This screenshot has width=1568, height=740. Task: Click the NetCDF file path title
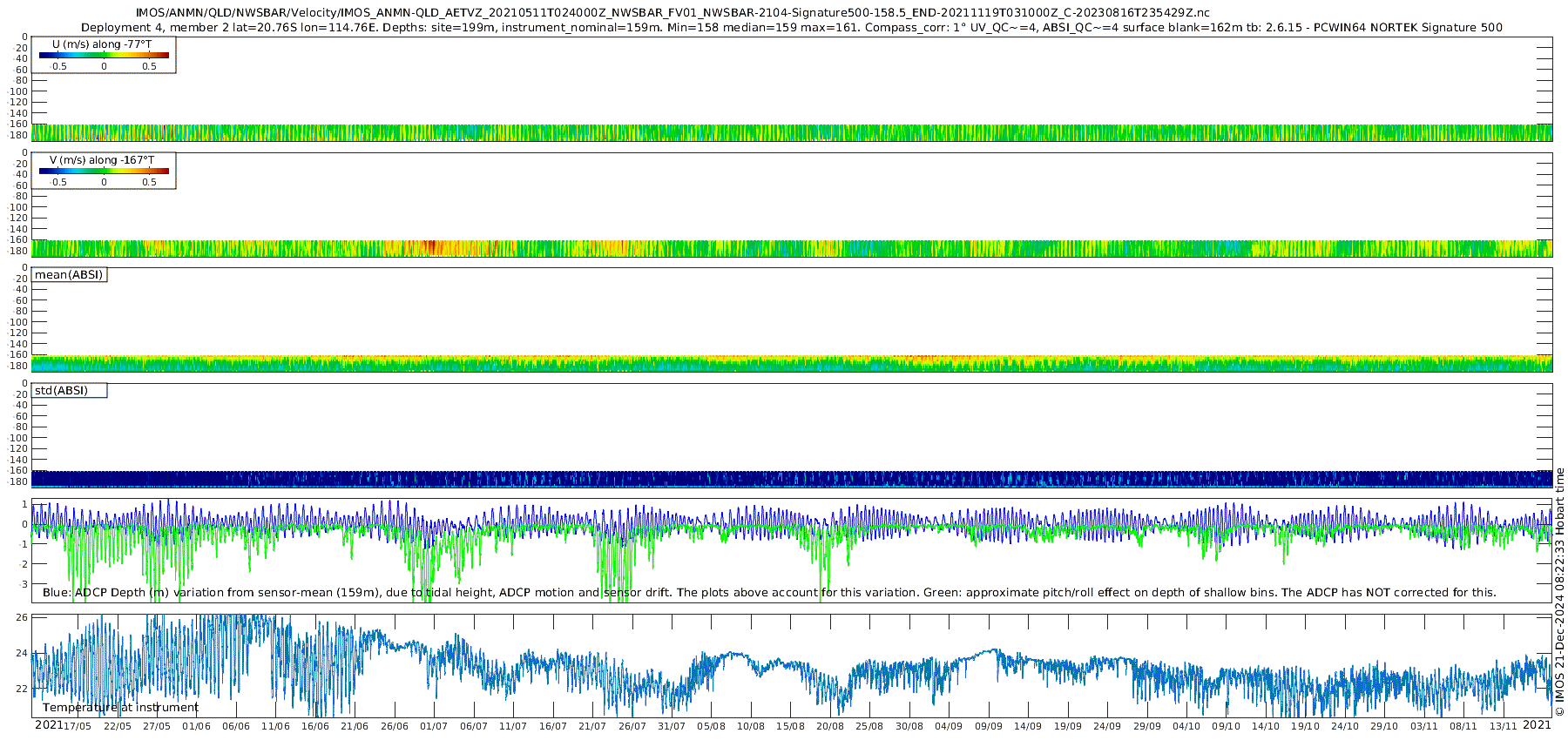(x=672, y=13)
